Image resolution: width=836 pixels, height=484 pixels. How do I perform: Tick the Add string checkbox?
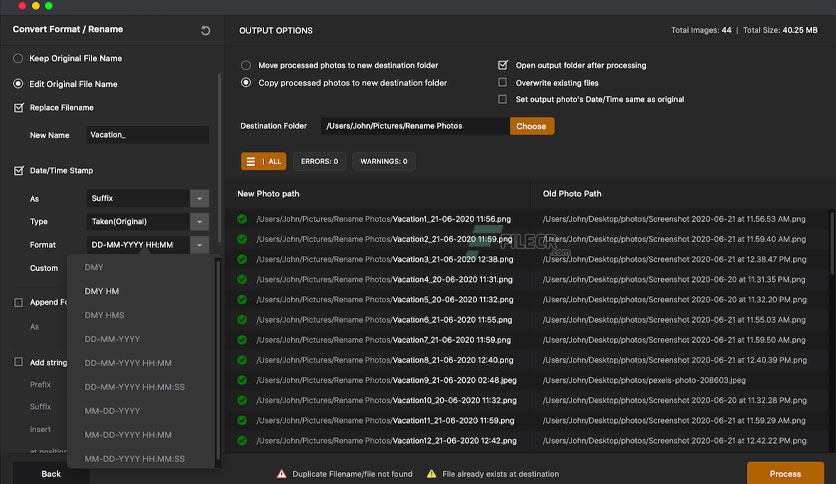[x=19, y=362]
